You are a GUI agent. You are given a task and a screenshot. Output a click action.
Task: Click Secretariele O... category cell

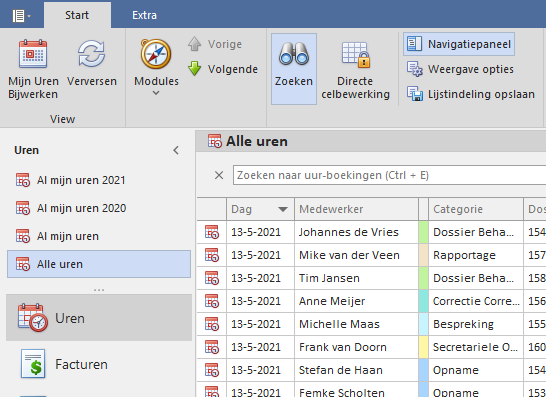pyautogui.click(x=476, y=347)
